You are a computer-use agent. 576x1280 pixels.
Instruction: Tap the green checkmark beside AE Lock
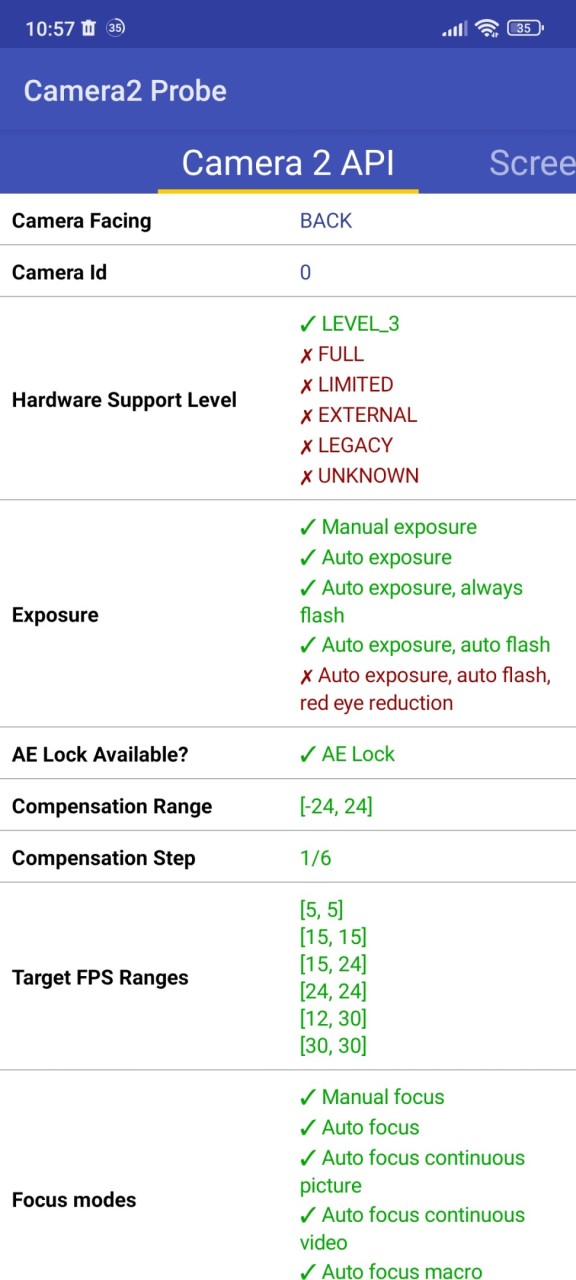(308, 754)
